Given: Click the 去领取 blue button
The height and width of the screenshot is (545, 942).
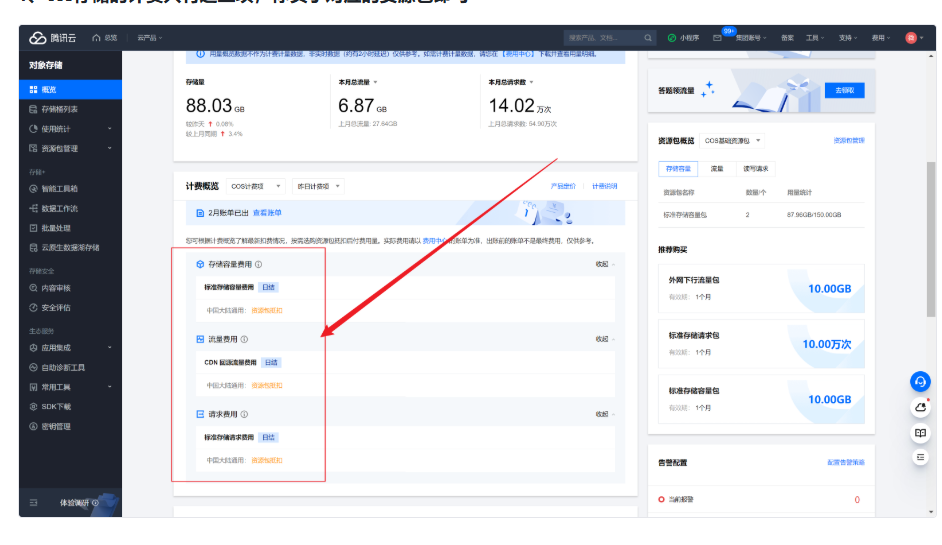Looking at the screenshot, I should tap(845, 90).
